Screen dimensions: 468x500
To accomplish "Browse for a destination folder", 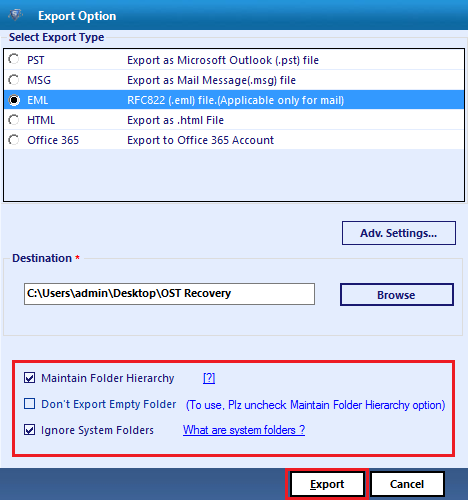I will coord(397,295).
